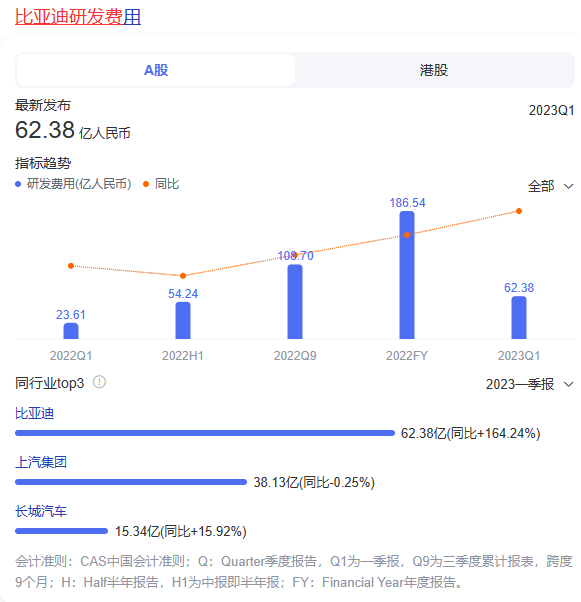Click the 指标趋势 heading
This screenshot has height=602, width=581.
(43, 163)
